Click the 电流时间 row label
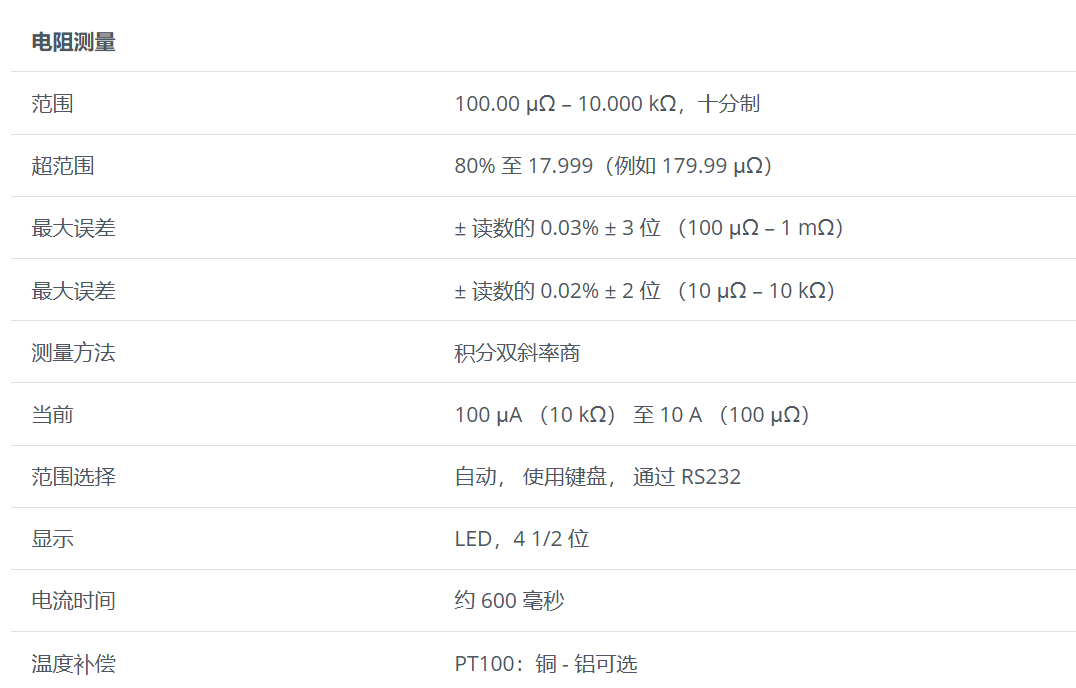 73,601
